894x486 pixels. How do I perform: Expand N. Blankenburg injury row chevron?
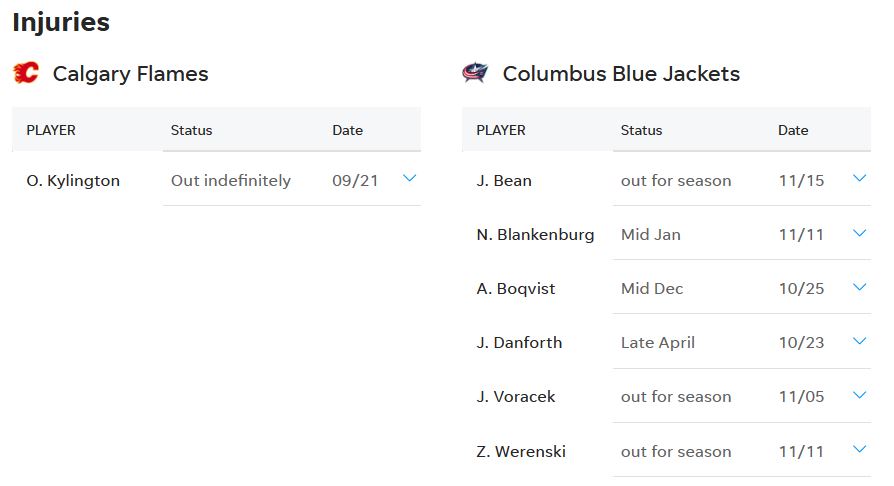pos(859,233)
